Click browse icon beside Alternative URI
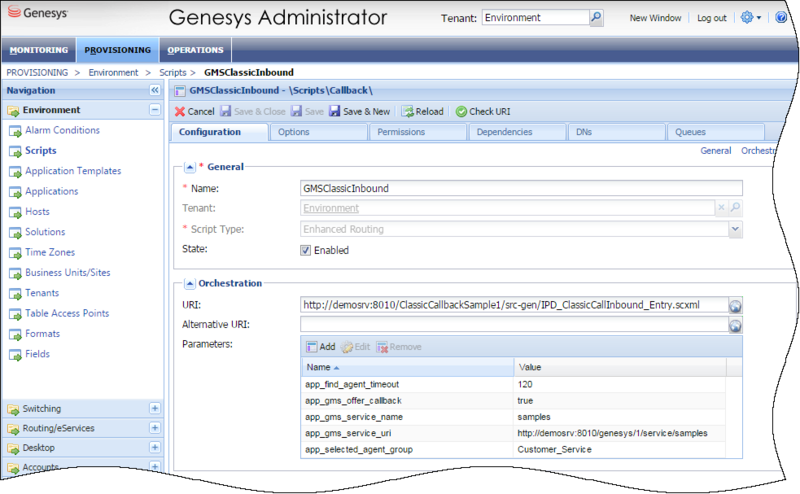 pos(735,326)
